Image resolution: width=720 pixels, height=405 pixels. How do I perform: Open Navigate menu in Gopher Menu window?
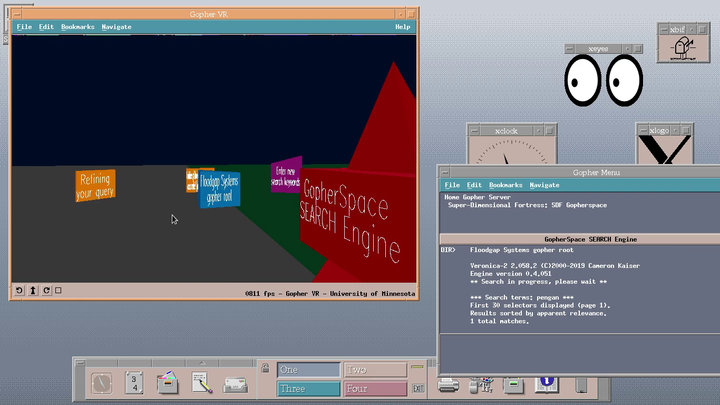[544, 185]
